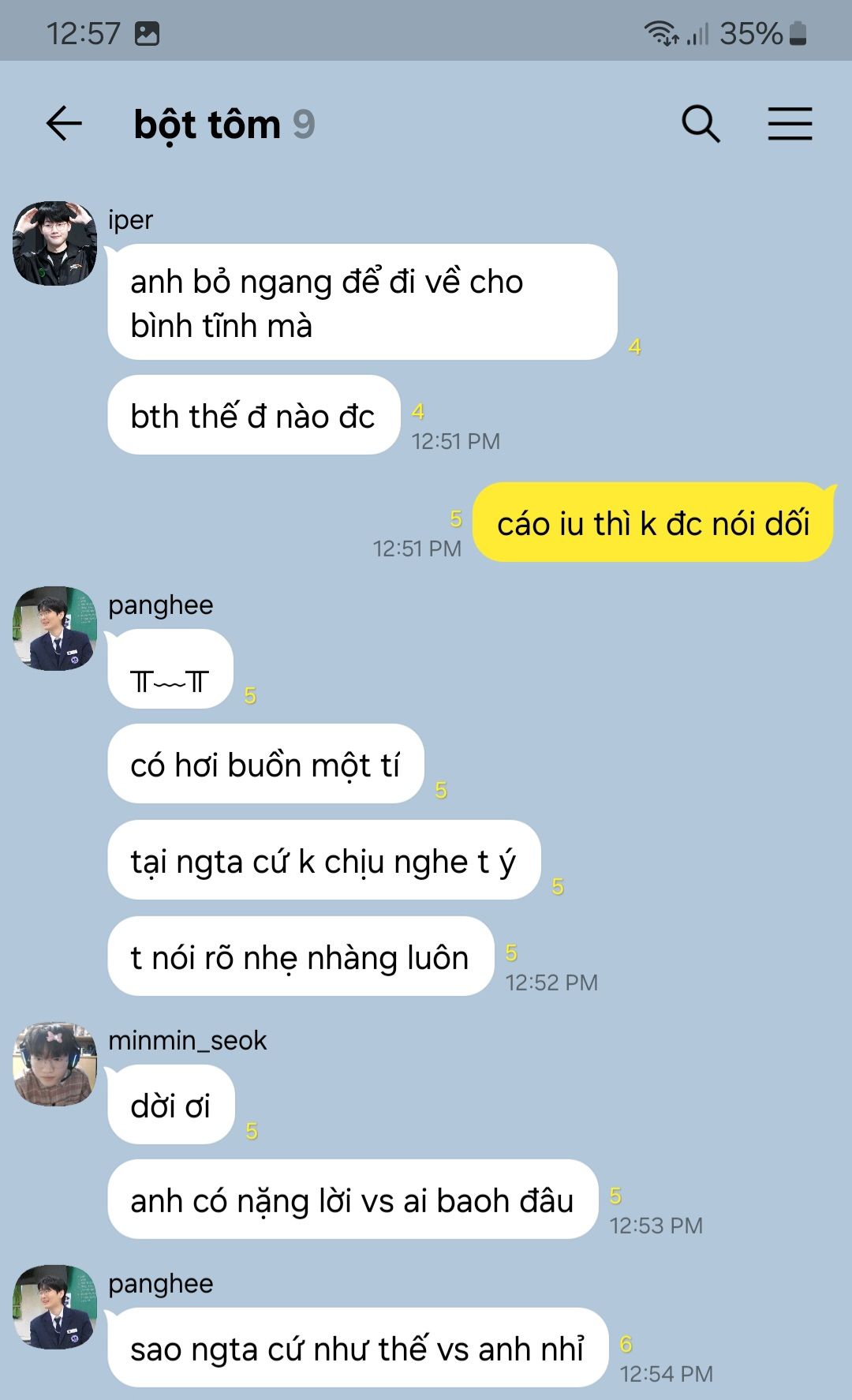Tap the battery indicator in status bar
Screen dimensions: 852x1400
pyautogui.click(x=798, y=33)
